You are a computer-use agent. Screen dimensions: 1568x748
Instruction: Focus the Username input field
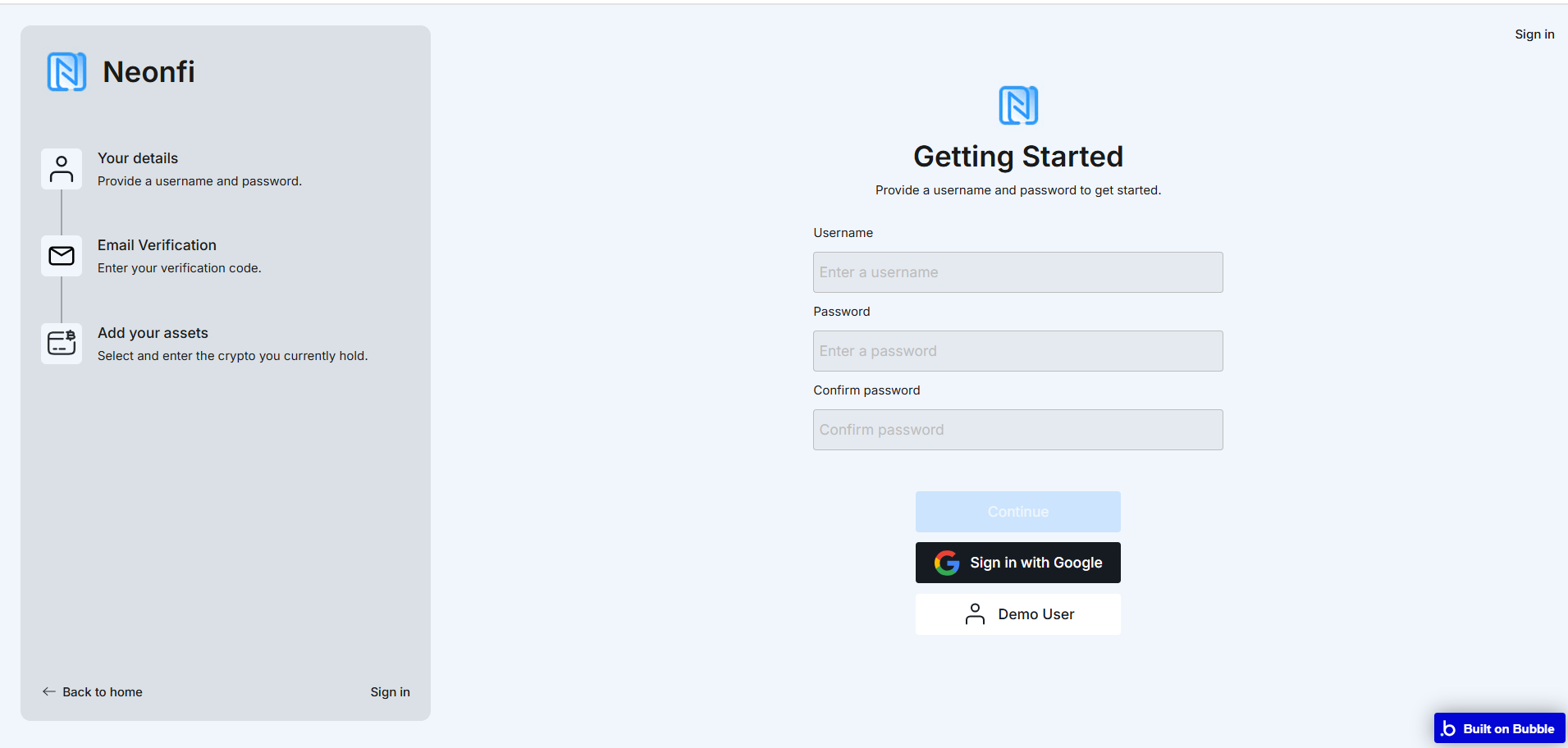coord(1018,272)
